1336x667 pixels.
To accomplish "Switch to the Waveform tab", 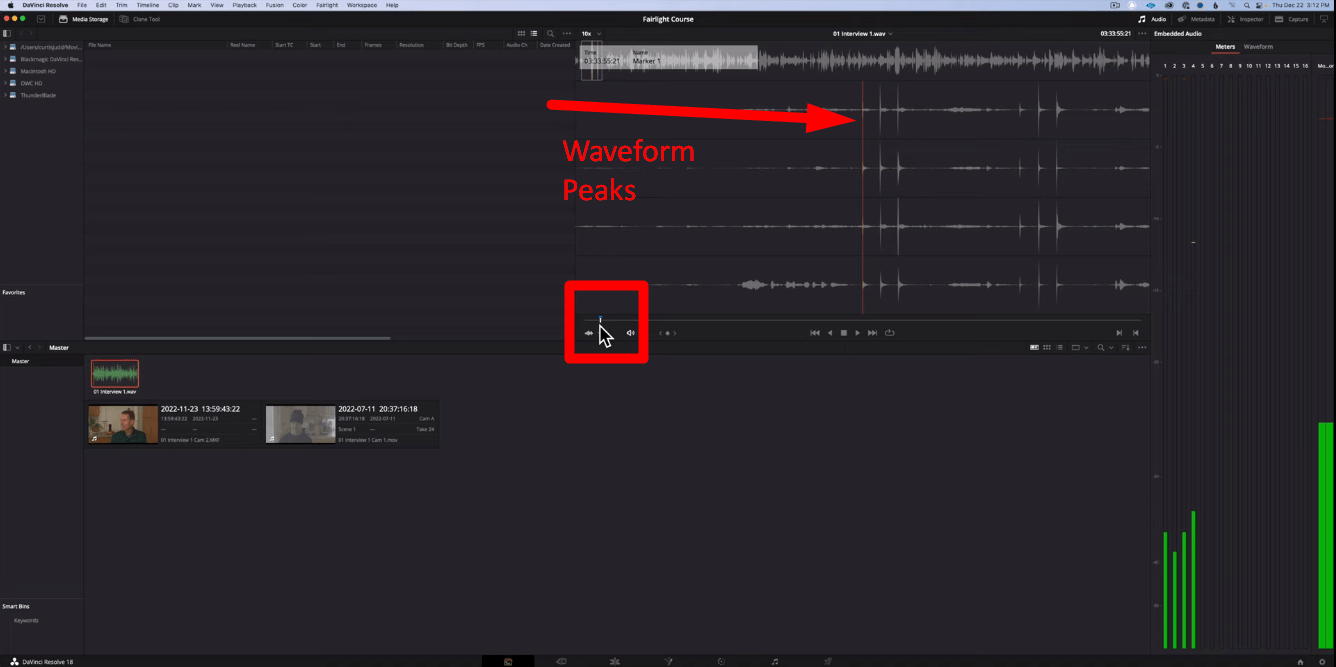I will [1258, 46].
